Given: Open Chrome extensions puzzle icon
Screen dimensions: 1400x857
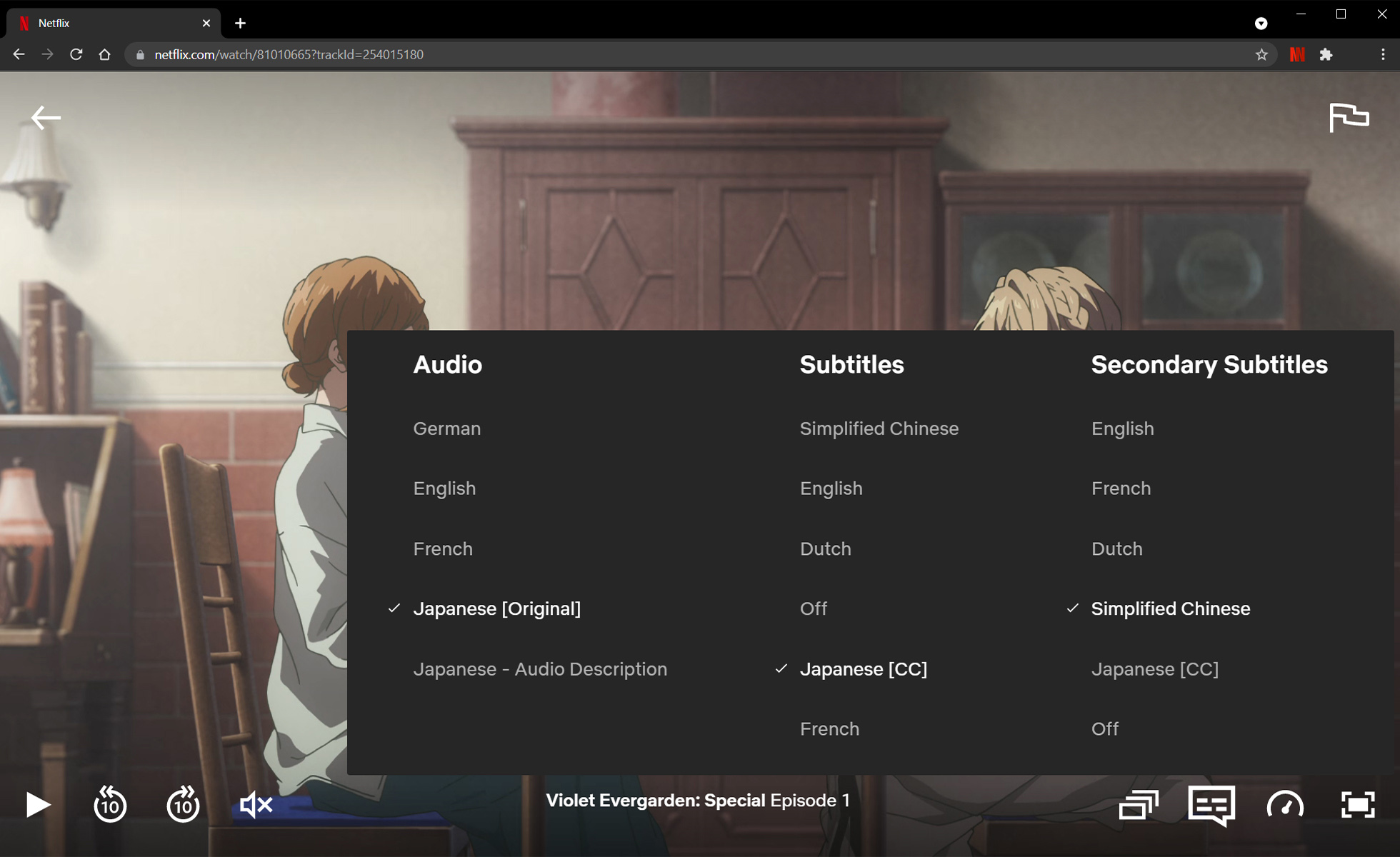Looking at the screenshot, I should point(1326,54).
